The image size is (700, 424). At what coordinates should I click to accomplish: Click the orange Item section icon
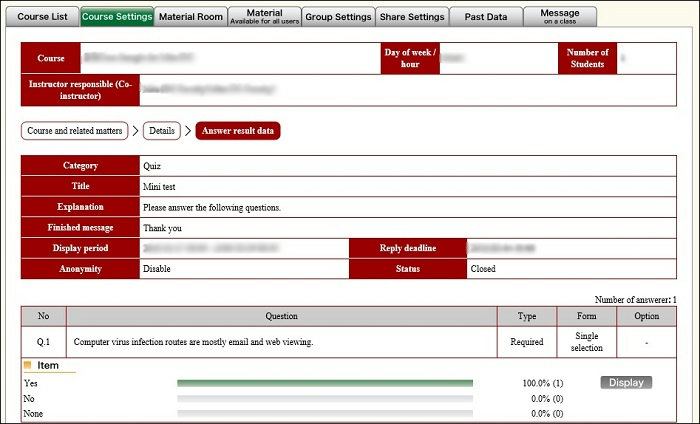pyautogui.click(x=28, y=366)
